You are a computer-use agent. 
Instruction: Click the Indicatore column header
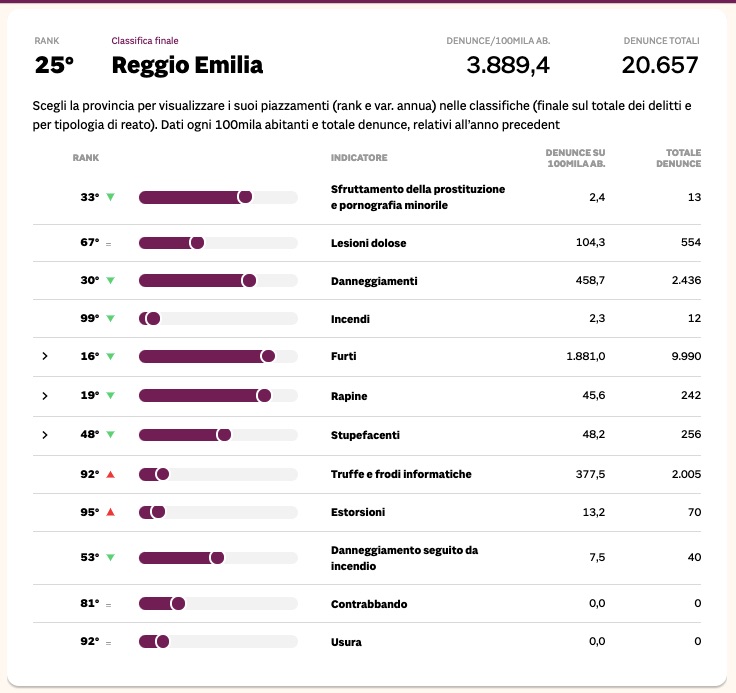pos(359,158)
